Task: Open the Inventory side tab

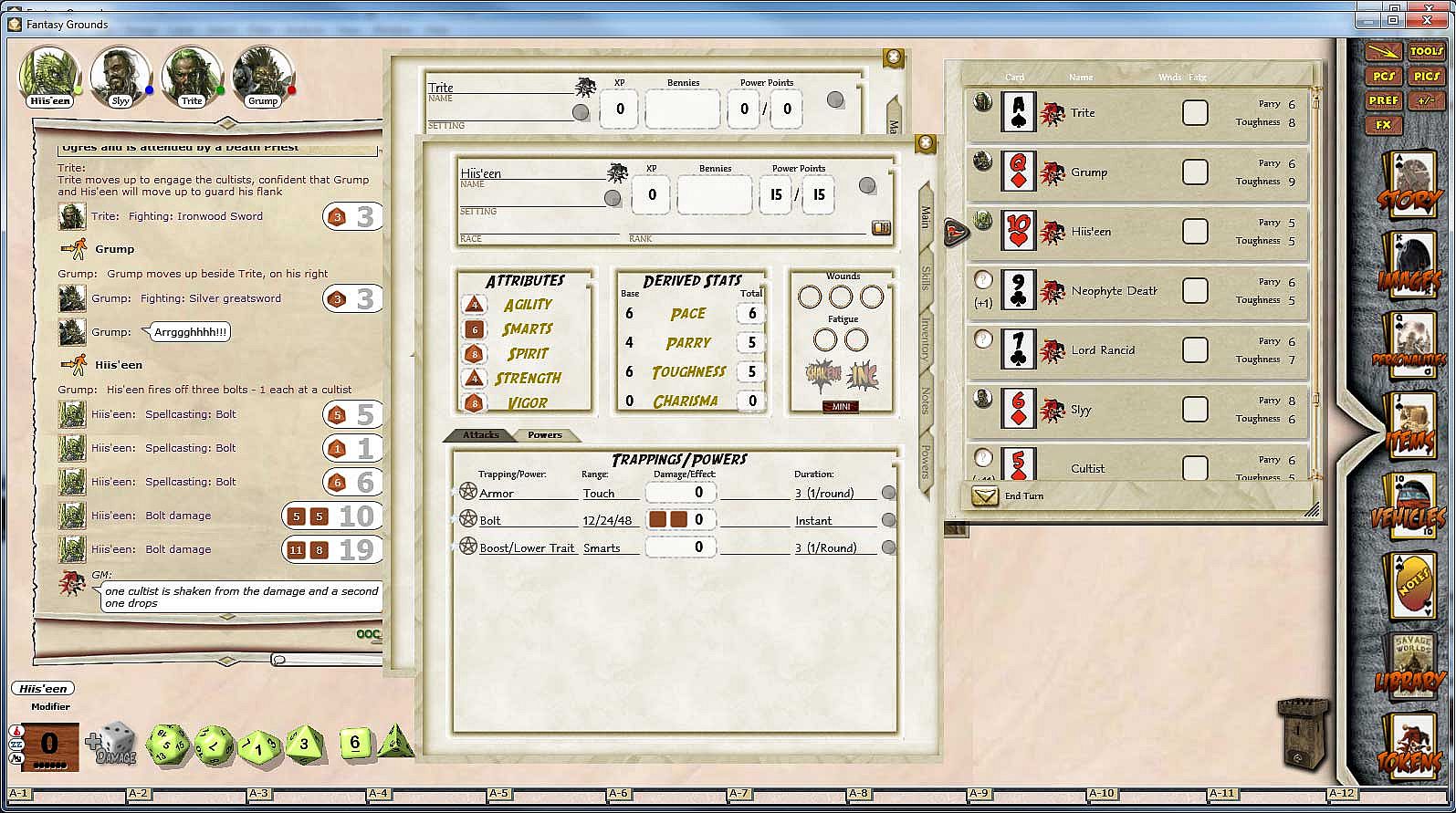Action: [x=925, y=338]
